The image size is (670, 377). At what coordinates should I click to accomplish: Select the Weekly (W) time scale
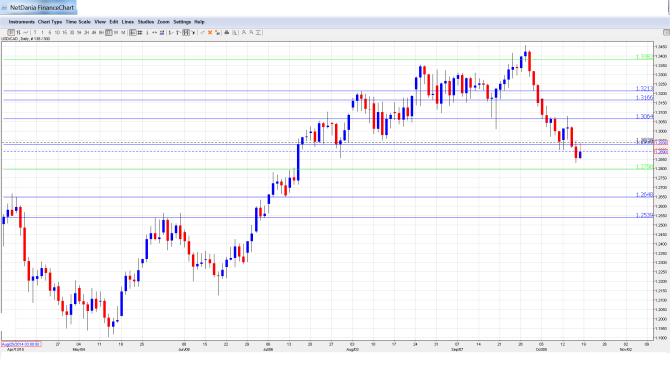coord(116,32)
